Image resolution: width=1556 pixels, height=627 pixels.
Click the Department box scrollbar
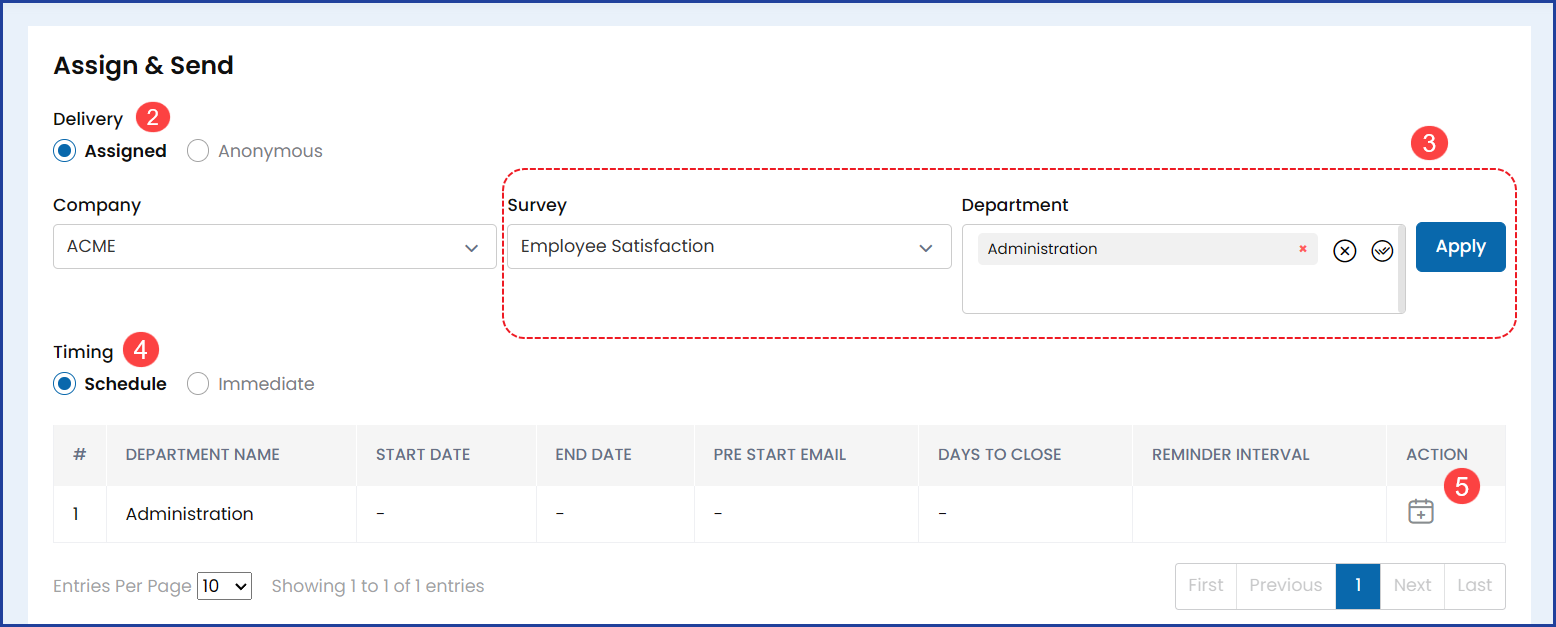click(x=1401, y=269)
